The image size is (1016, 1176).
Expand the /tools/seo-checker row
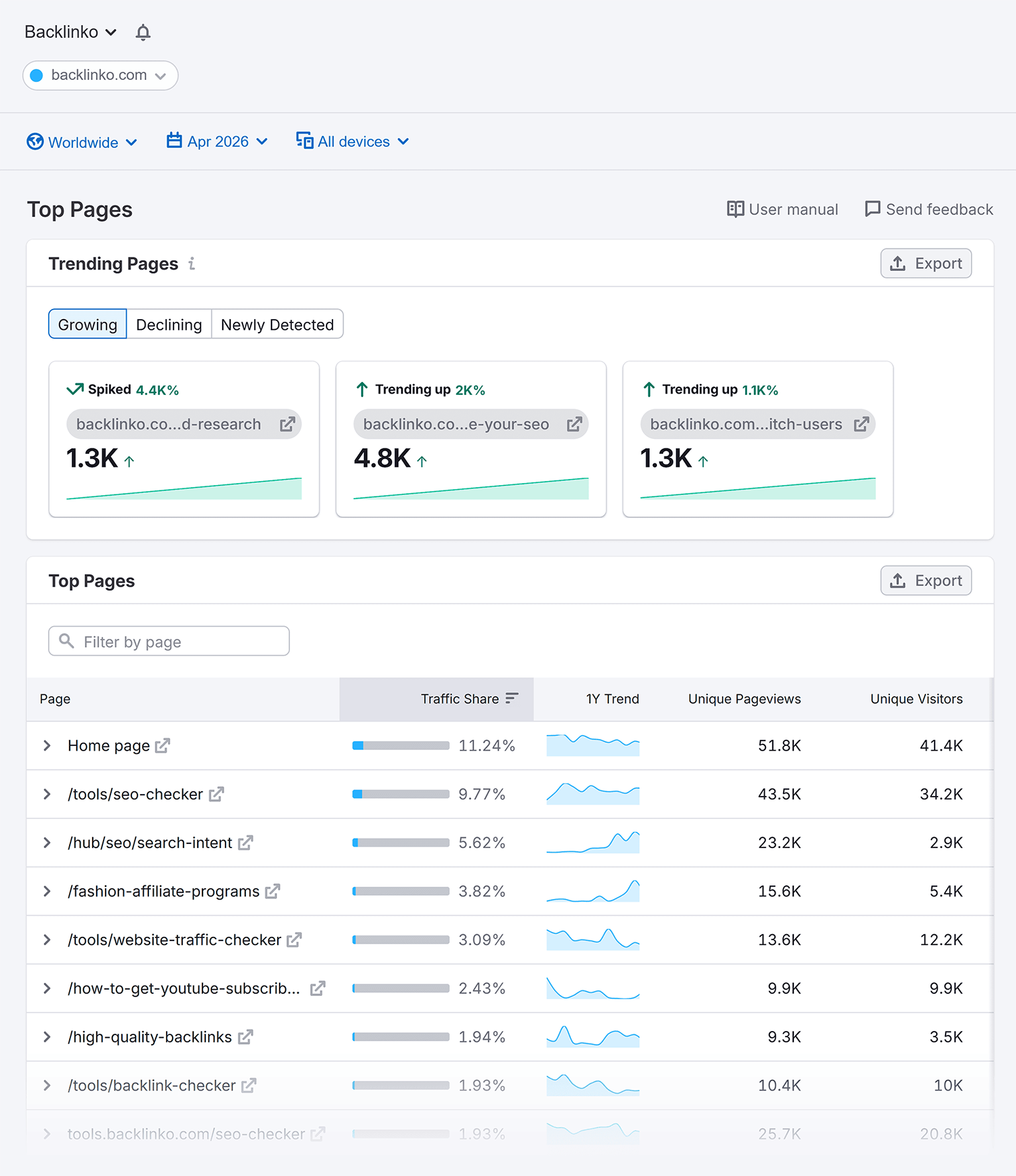click(x=47, y=795)
